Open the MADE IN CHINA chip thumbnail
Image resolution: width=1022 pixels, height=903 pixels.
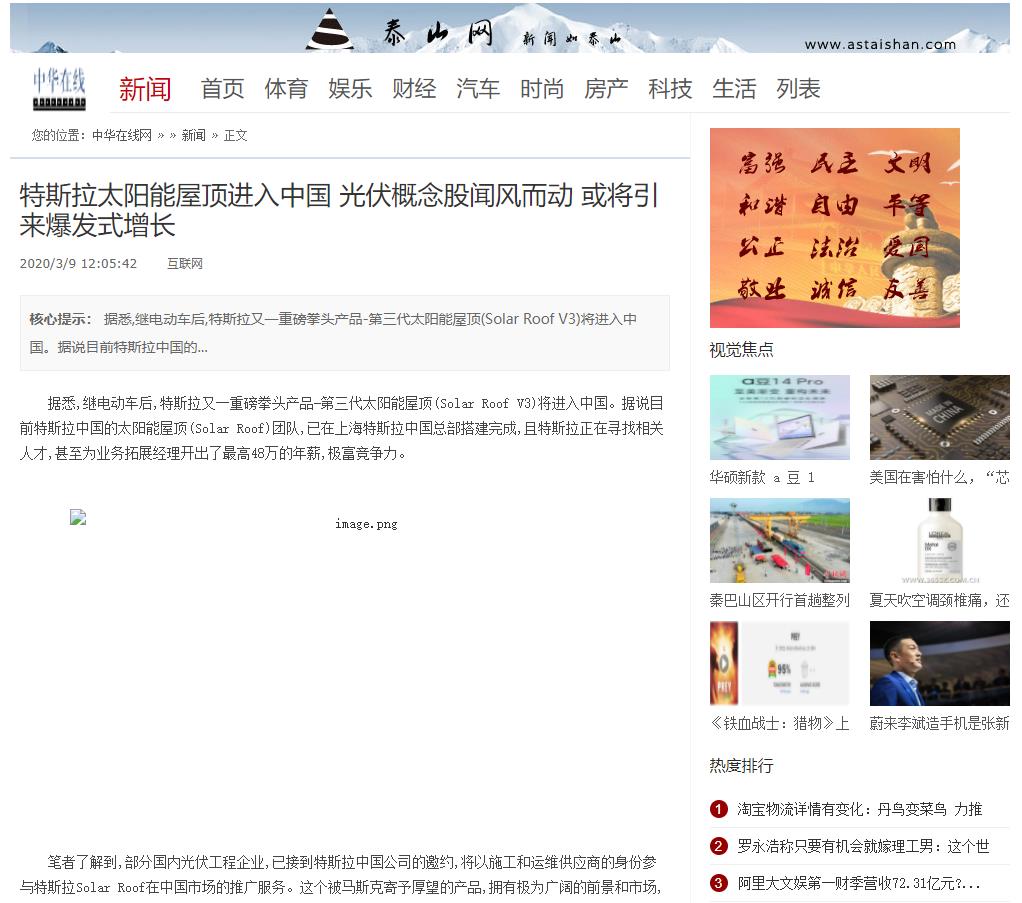click(939, 417)
